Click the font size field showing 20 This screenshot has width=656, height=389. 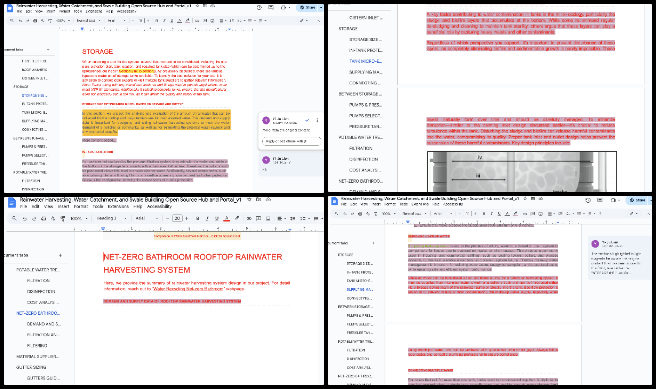pos(177,218)
